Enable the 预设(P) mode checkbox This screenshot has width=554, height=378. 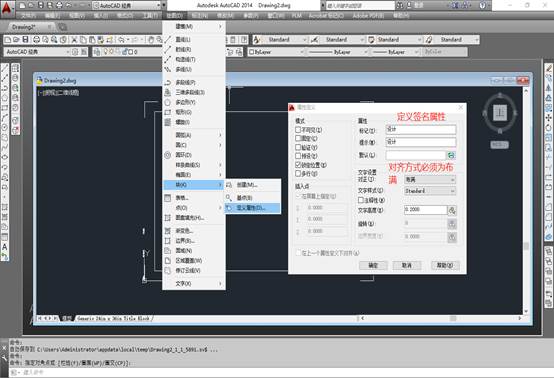298,156
